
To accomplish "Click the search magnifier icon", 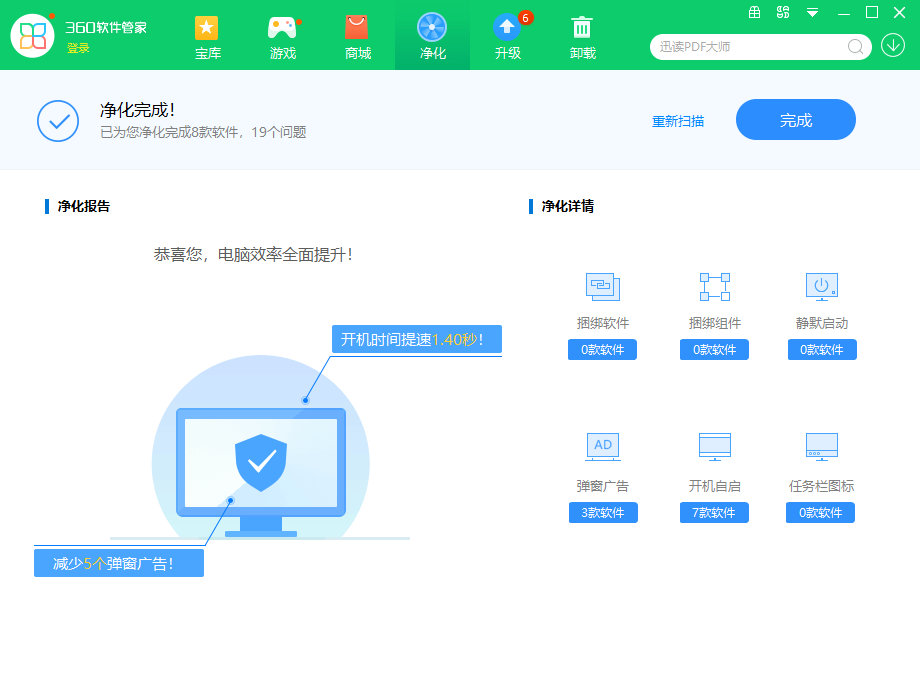I will tap(855, 46).
